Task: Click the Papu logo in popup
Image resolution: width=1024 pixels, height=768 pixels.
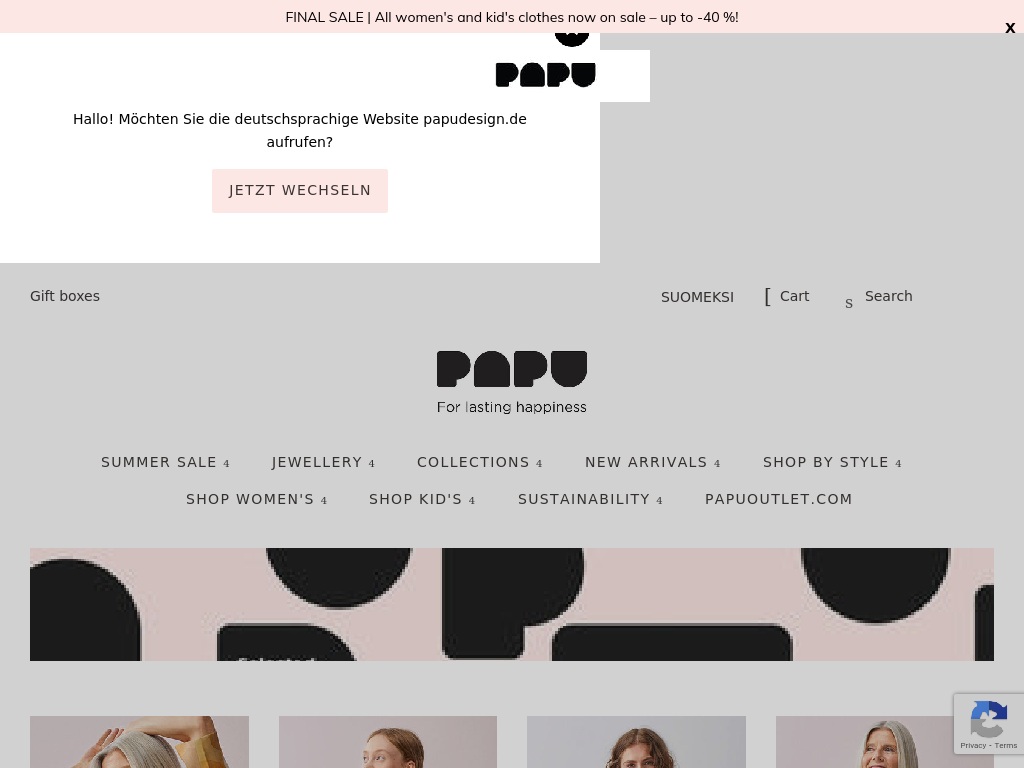Action: coord(546,75)
